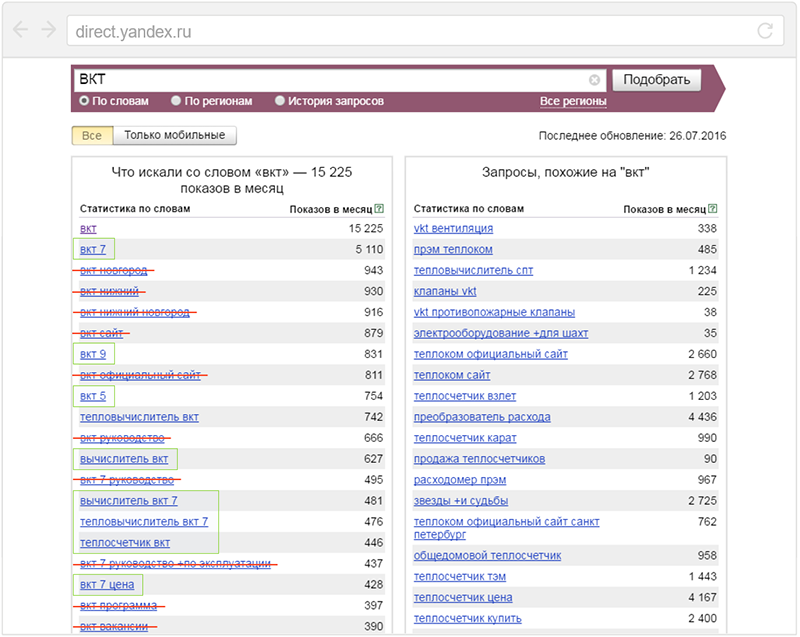Open 'вкт 7 руководство +по эксплуатации' link
Screen dimensions: 800x637
coord(176,564)
